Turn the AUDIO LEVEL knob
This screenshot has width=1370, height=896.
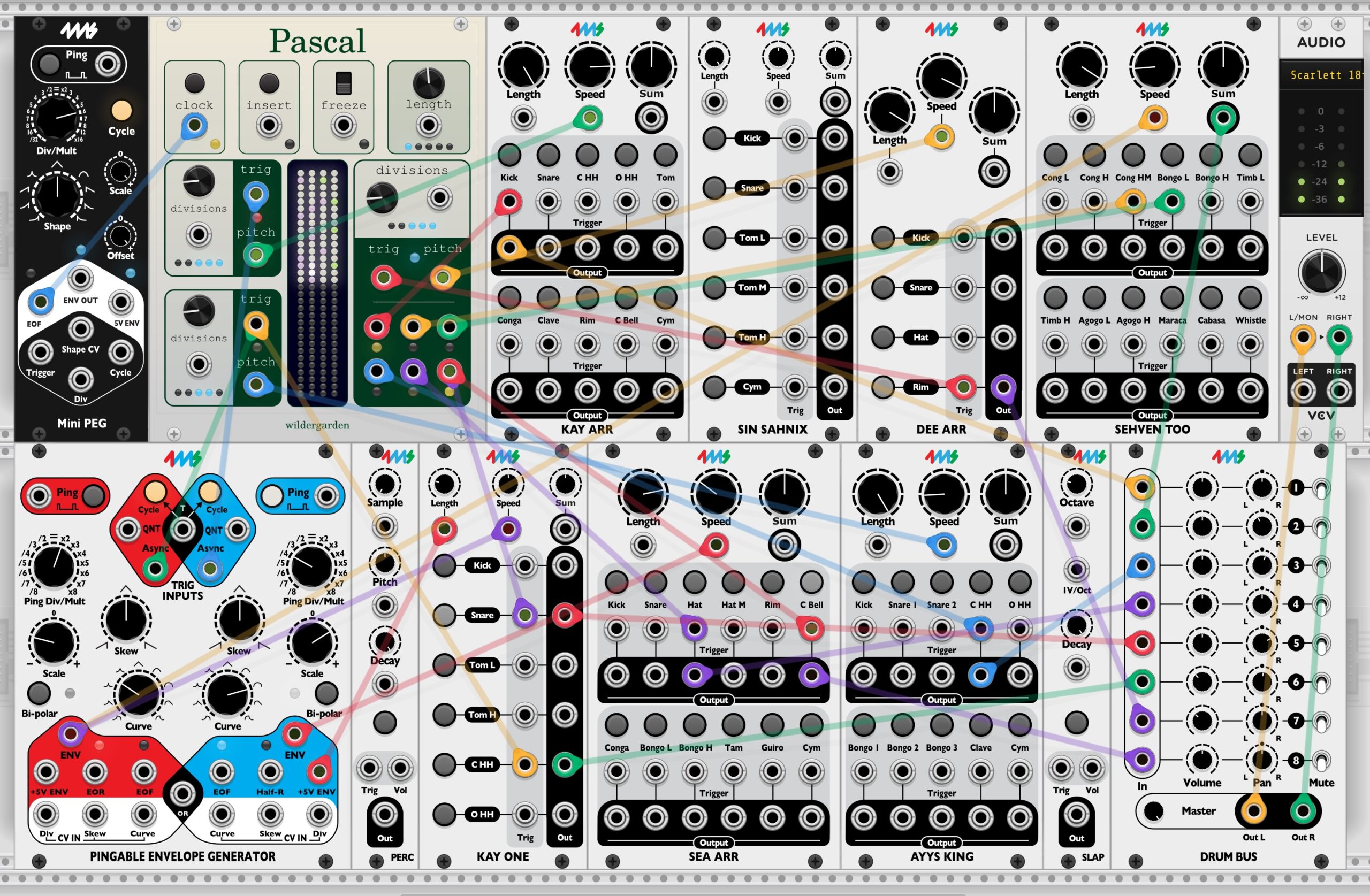point(1322,272)
